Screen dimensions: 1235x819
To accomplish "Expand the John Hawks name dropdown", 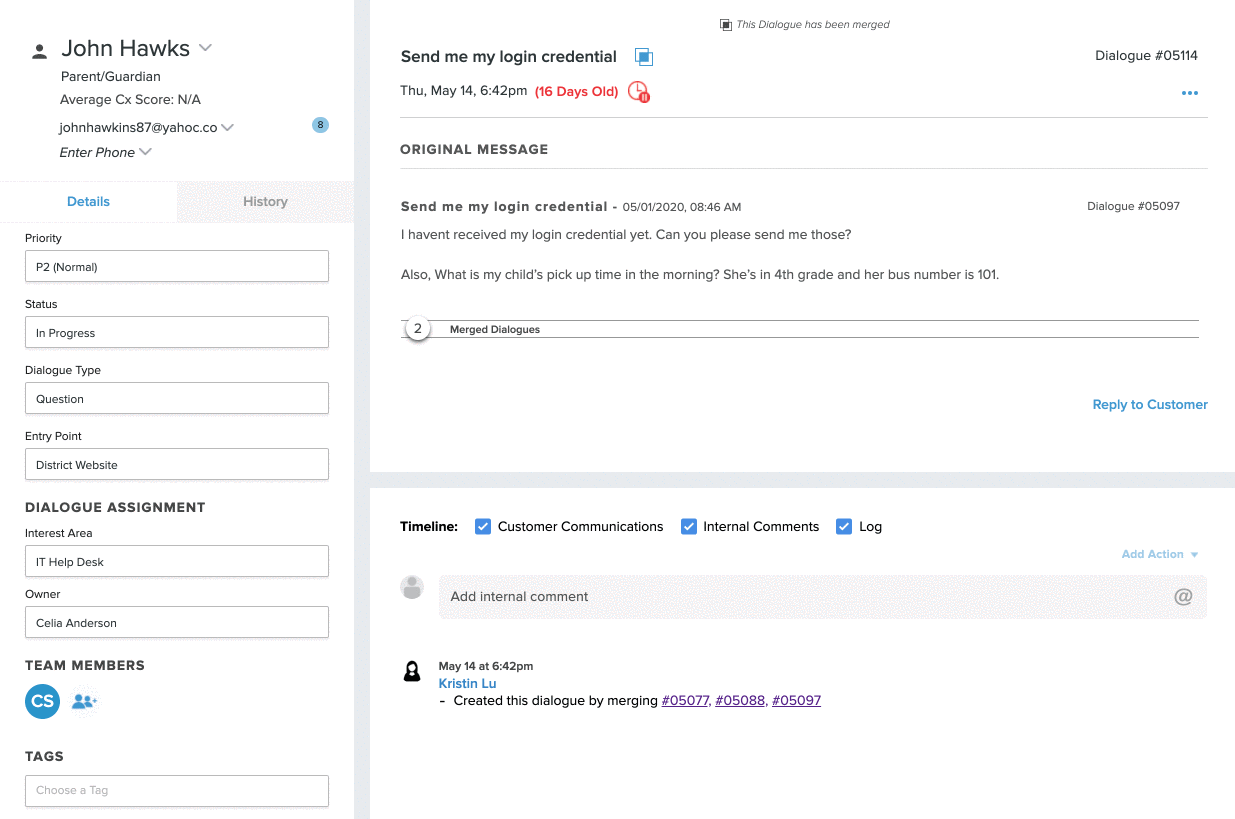I will 205,48.
